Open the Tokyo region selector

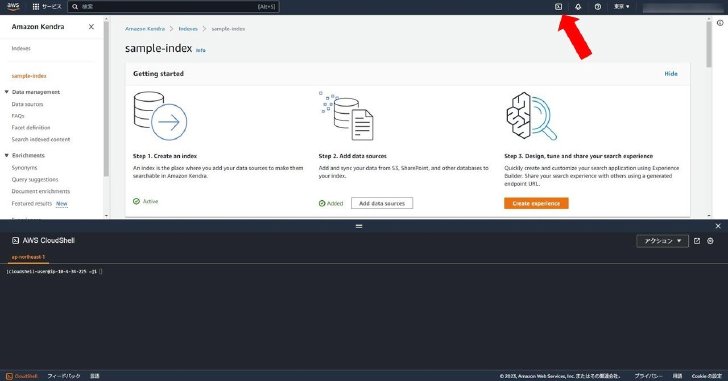pos(622,6)
